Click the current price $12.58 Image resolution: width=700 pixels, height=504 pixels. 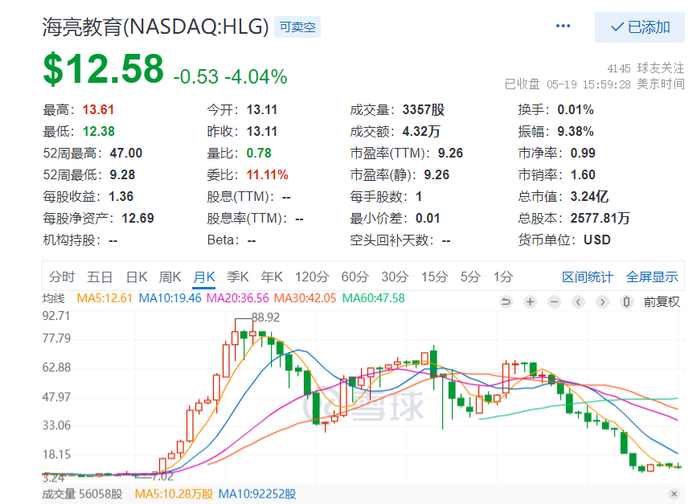tap(104, 69)
